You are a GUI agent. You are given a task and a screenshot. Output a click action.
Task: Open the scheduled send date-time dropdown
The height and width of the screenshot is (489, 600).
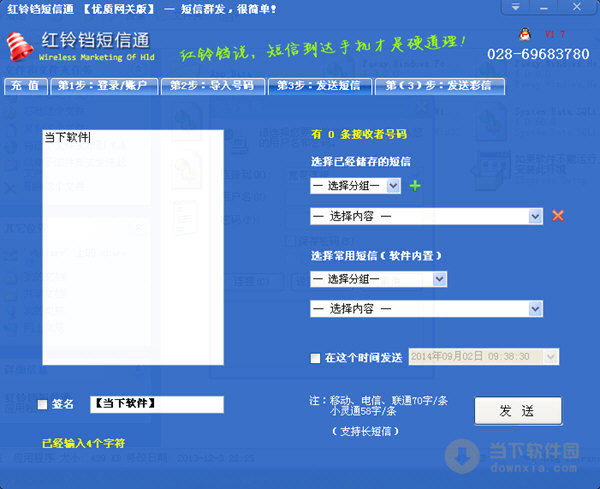550,357
